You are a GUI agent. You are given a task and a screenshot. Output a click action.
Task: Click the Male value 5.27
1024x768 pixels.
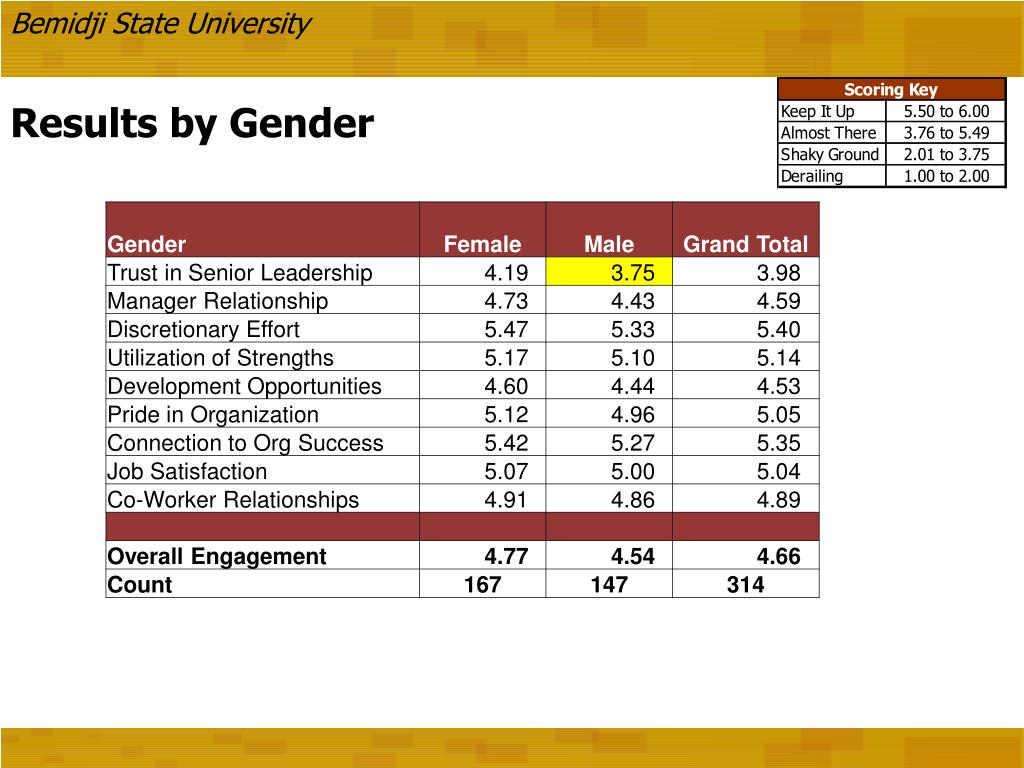click(632, 443)
